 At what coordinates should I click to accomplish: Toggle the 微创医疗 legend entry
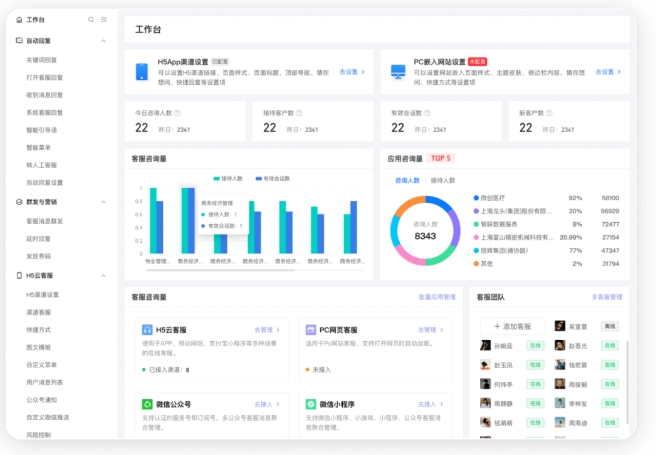[x=489, y=198]
